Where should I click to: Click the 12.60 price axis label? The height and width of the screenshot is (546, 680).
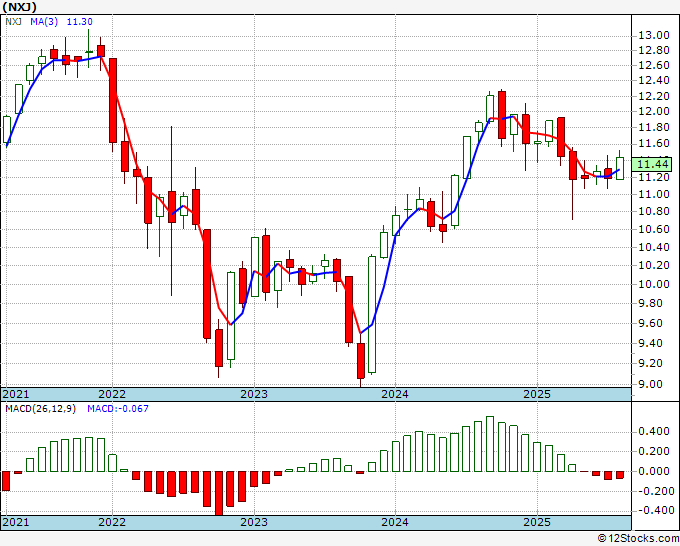[654, 65]
